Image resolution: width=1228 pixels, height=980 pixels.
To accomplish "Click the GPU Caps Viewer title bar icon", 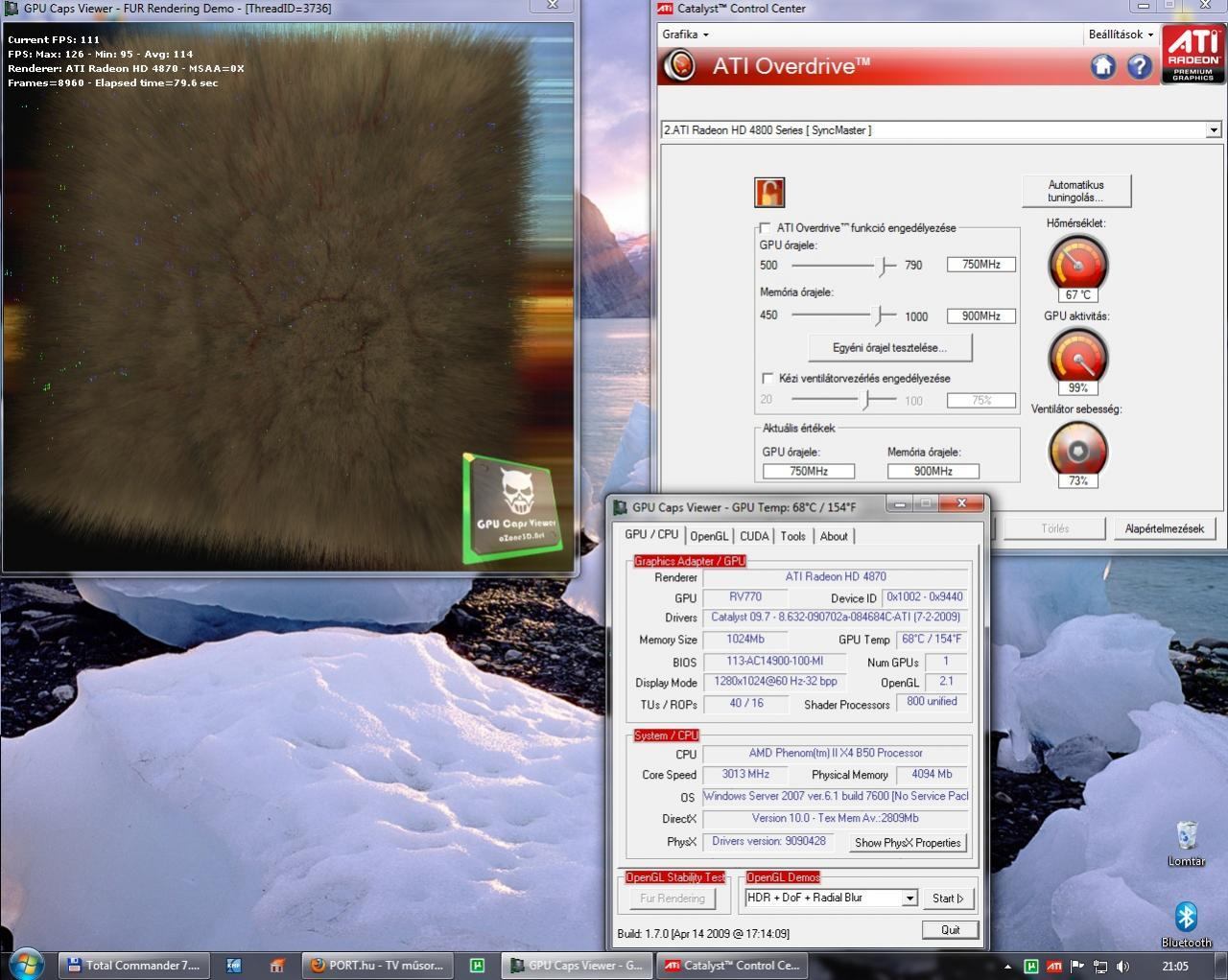I will point(621,507).
